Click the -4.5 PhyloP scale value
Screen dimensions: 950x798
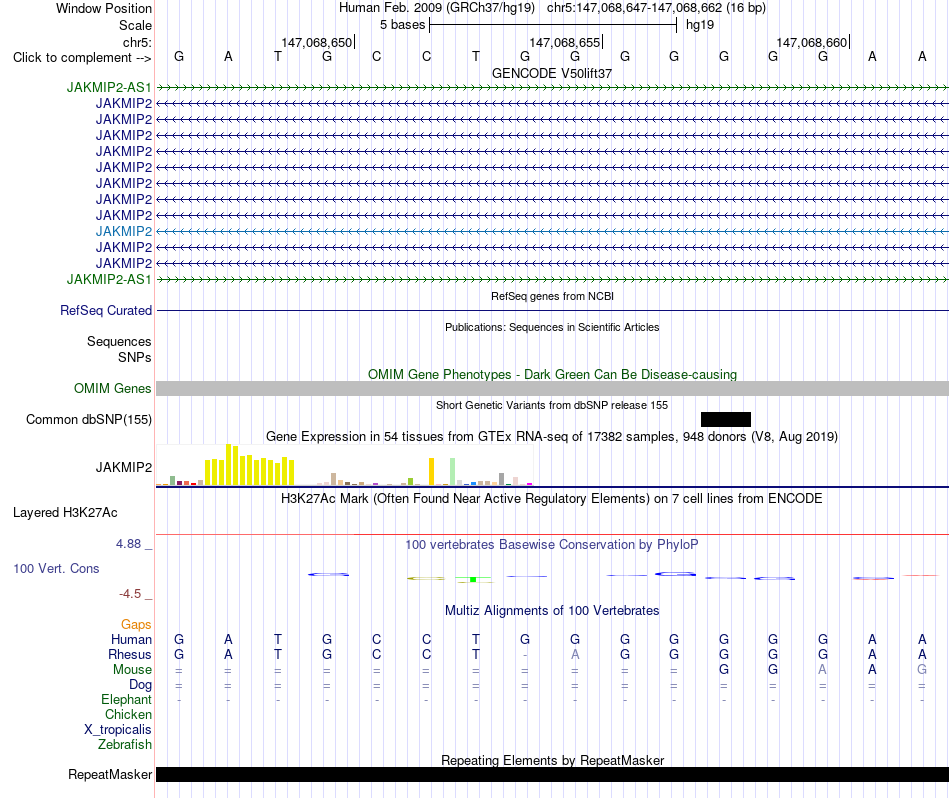point(130,594)
